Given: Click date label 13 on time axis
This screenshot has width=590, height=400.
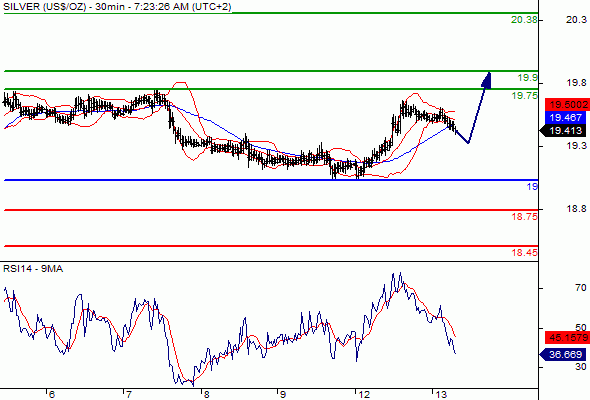Looking at the screenshot, I should [x=441, y=395].
